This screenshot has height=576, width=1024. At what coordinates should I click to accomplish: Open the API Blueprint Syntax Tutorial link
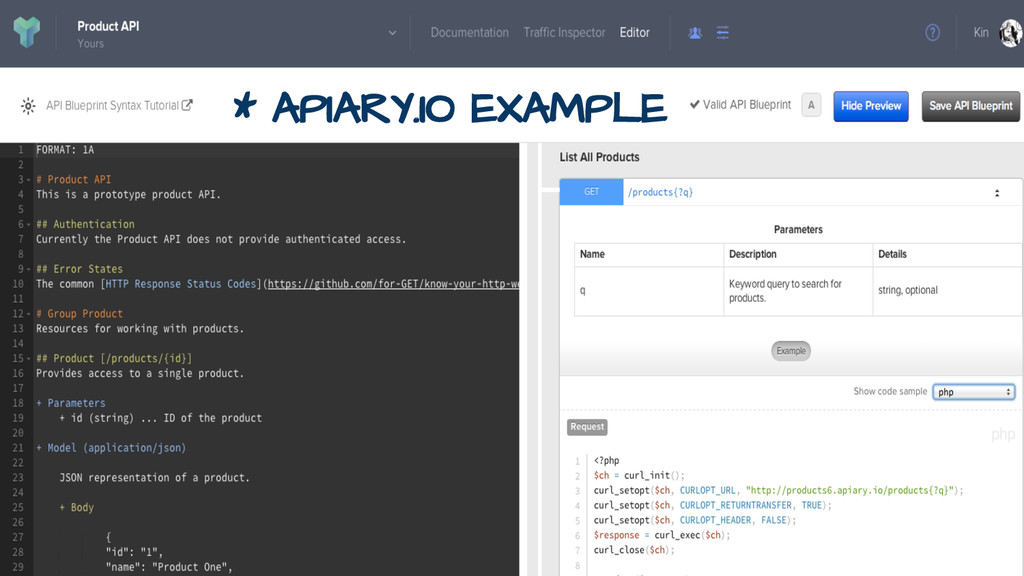coord(112,105)
